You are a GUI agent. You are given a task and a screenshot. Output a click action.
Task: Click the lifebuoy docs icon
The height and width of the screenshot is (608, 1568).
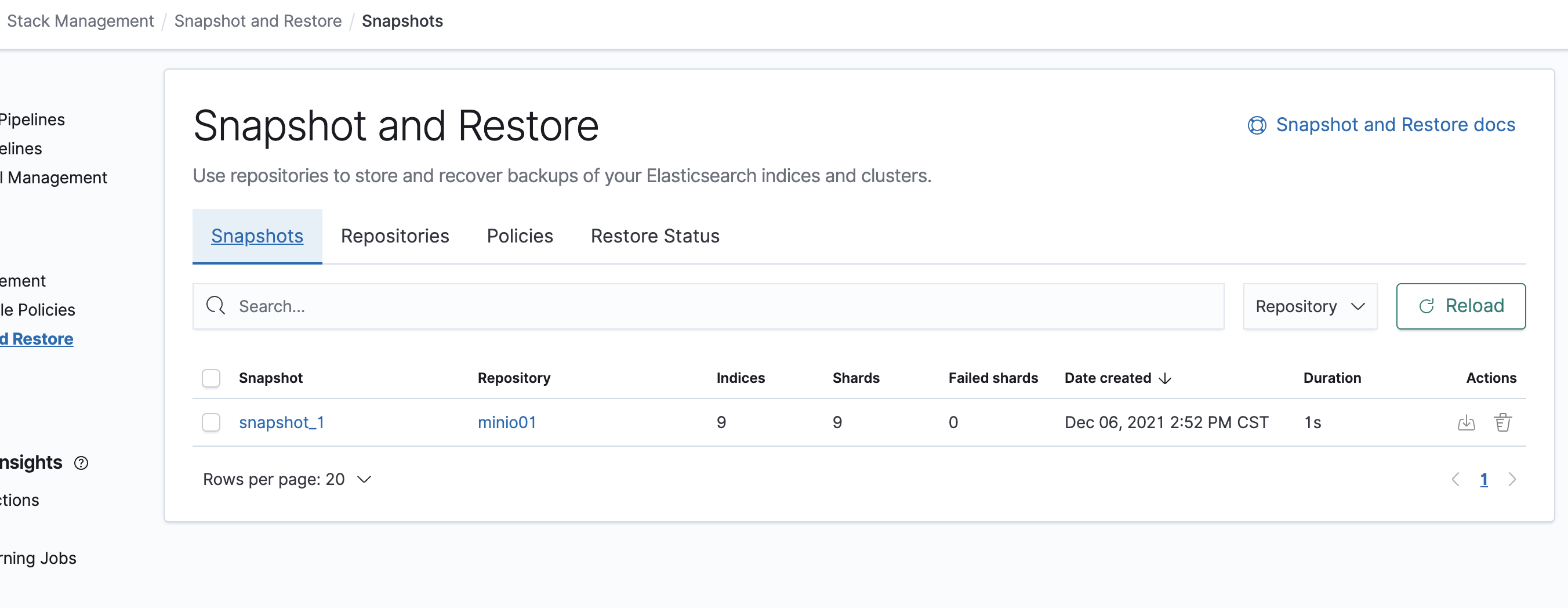tap(1257, 125)
